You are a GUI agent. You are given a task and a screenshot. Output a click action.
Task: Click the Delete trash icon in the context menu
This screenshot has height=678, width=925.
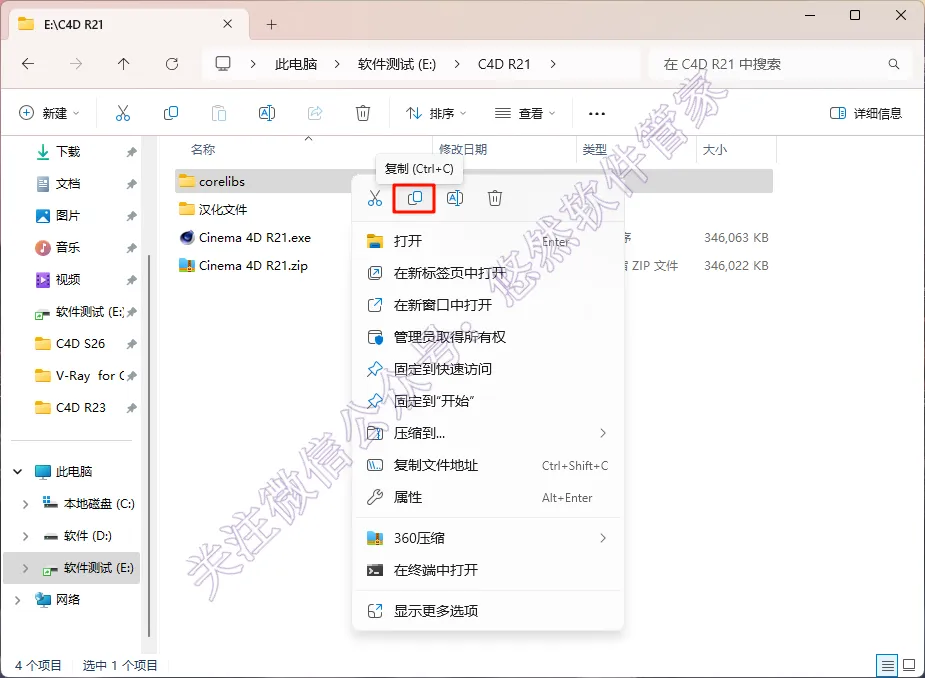coord(495,198)
